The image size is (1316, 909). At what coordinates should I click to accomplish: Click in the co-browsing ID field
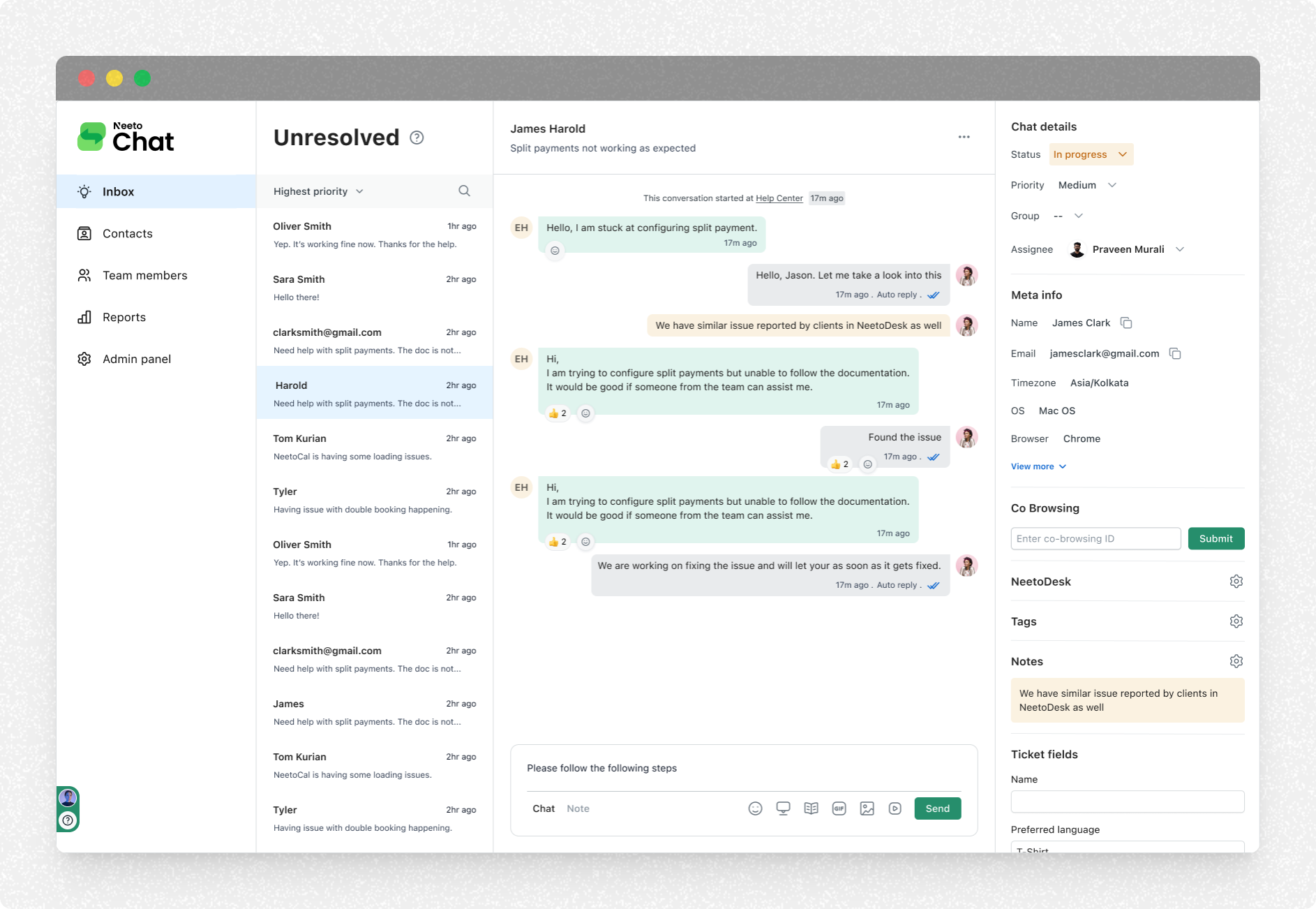1096,538
